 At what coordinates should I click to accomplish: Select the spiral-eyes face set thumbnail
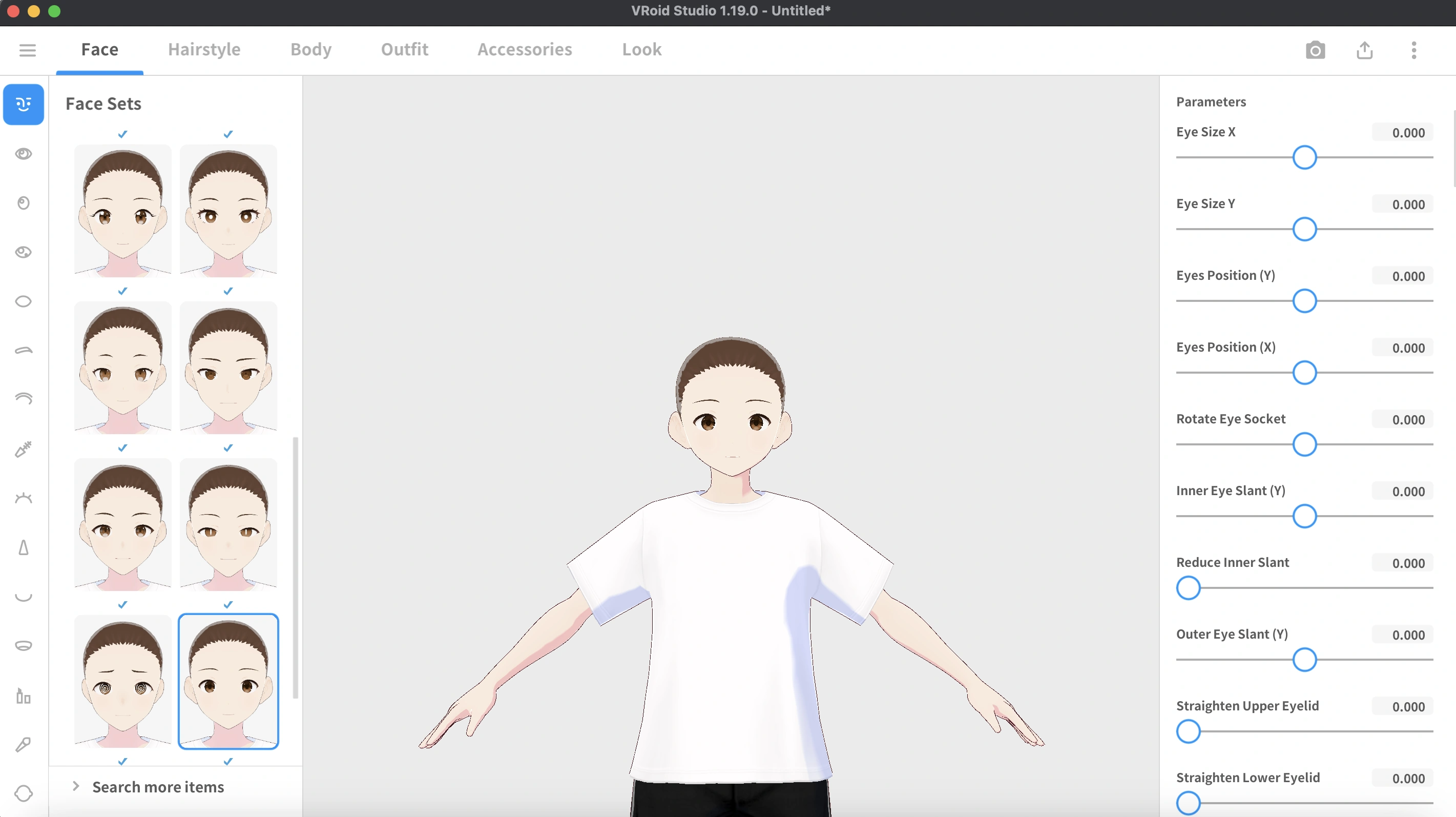pyautogui.click(x=122, y=681)
